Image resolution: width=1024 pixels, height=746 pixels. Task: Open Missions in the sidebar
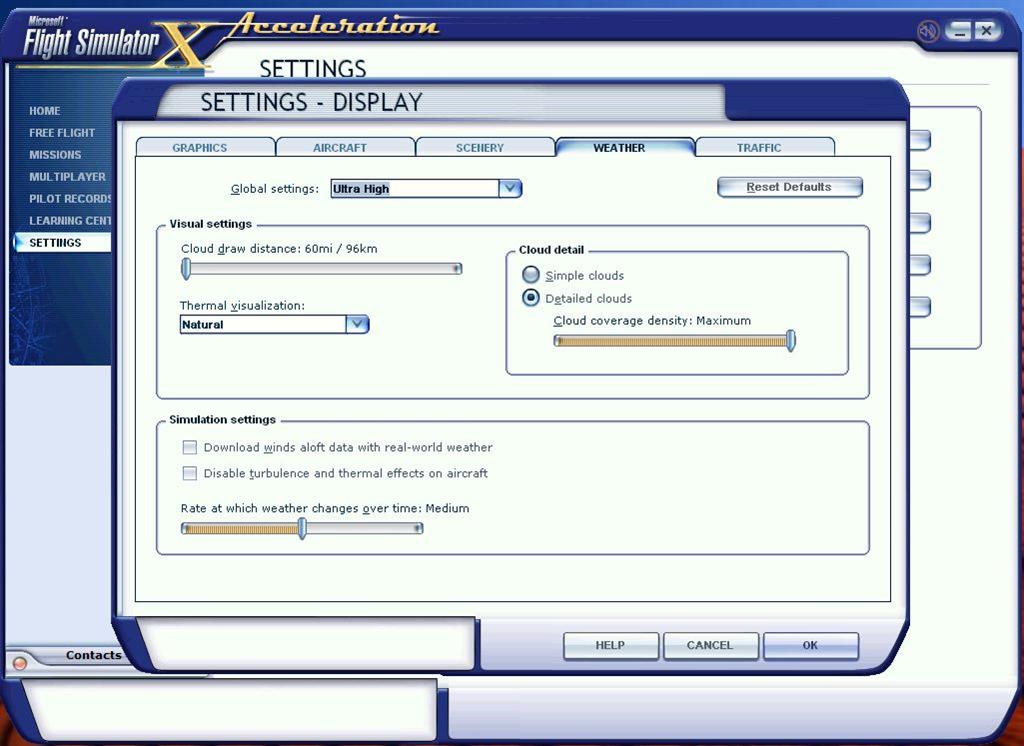[x=55, y=155]
